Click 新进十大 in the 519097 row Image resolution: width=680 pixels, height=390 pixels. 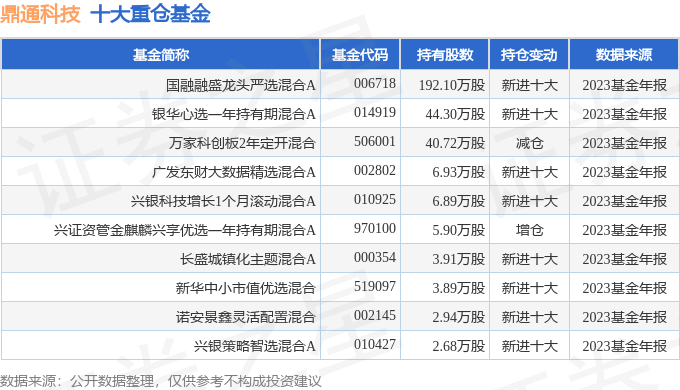pyautogui.click(x=530, y=288)
